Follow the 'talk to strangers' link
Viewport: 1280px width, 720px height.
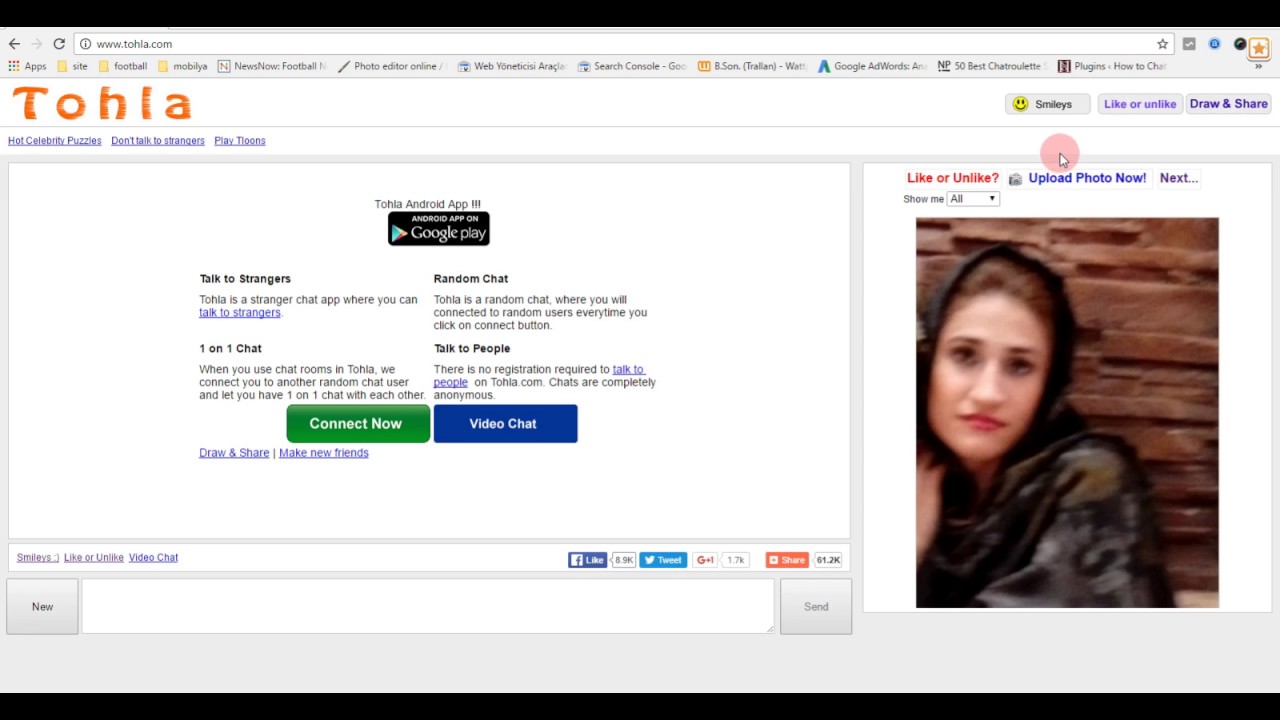[240, 313]
